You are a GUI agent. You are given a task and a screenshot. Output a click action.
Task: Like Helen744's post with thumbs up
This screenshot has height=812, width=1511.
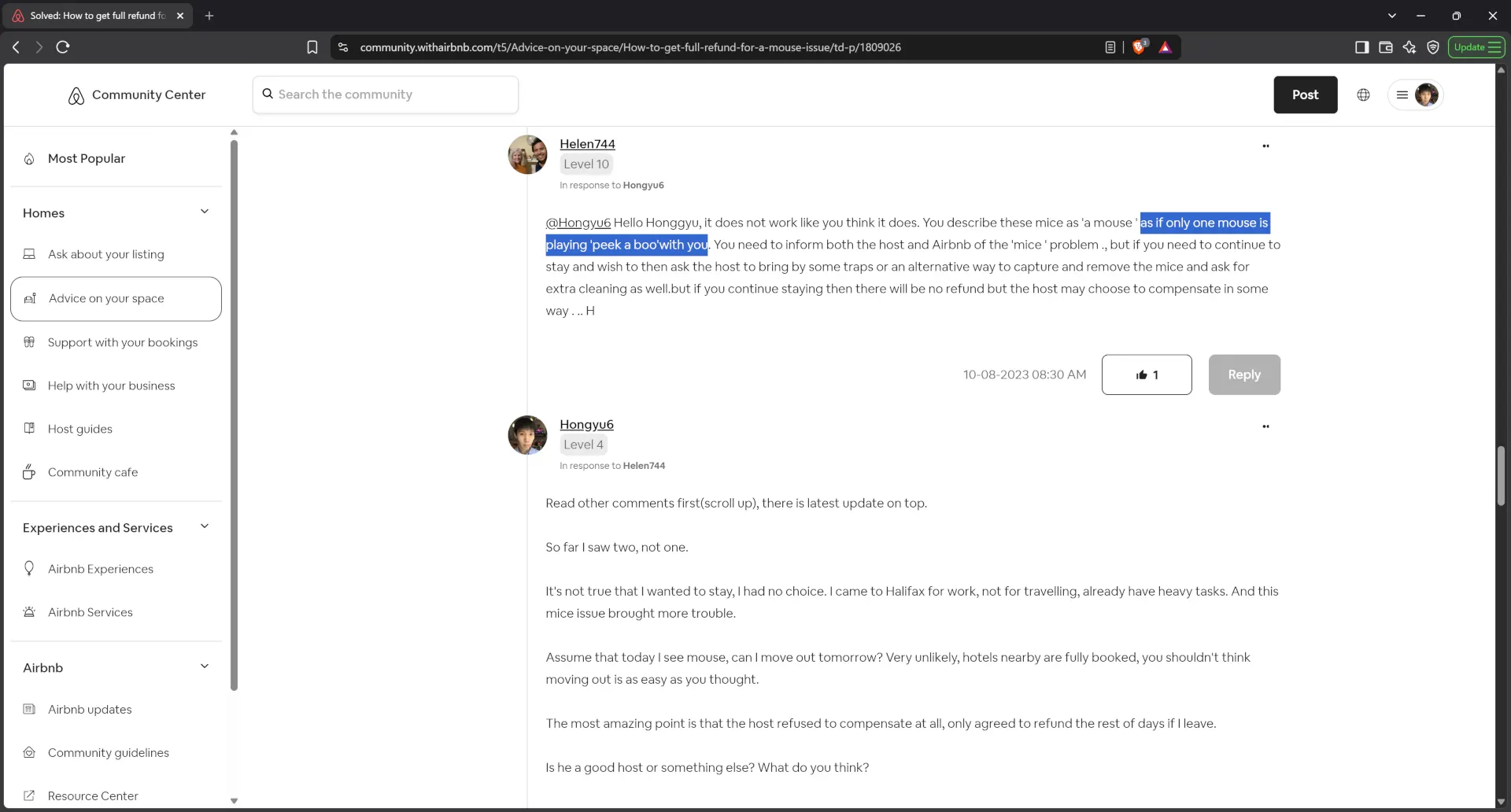(1147, 375)
